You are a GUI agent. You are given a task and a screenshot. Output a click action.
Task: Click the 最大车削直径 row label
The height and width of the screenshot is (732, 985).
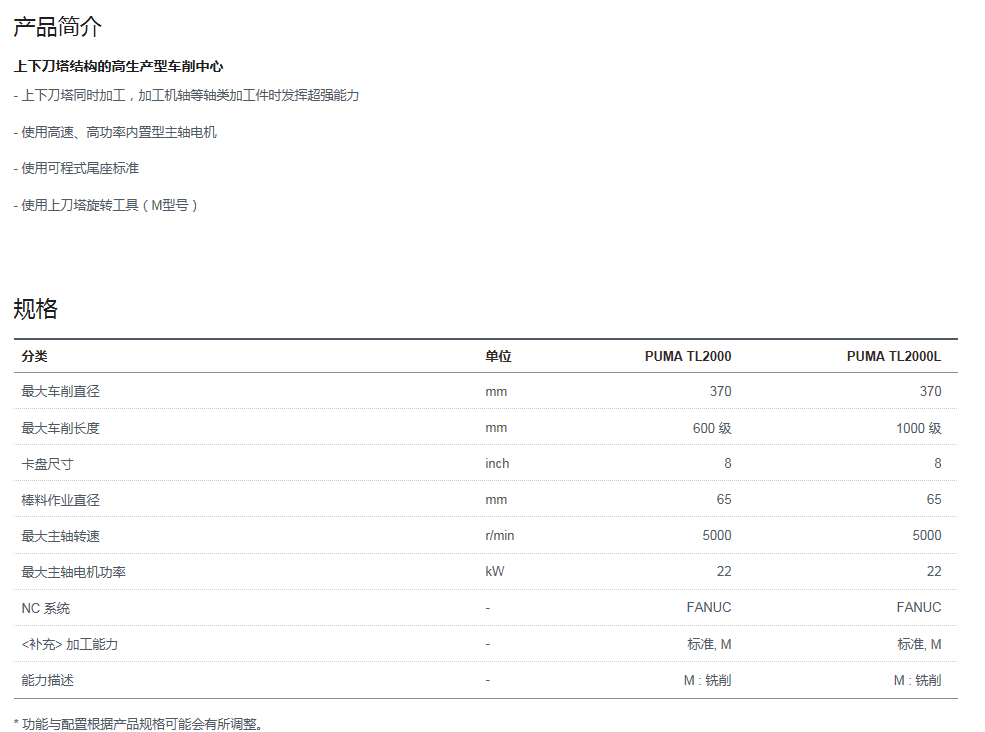(60, 391)
